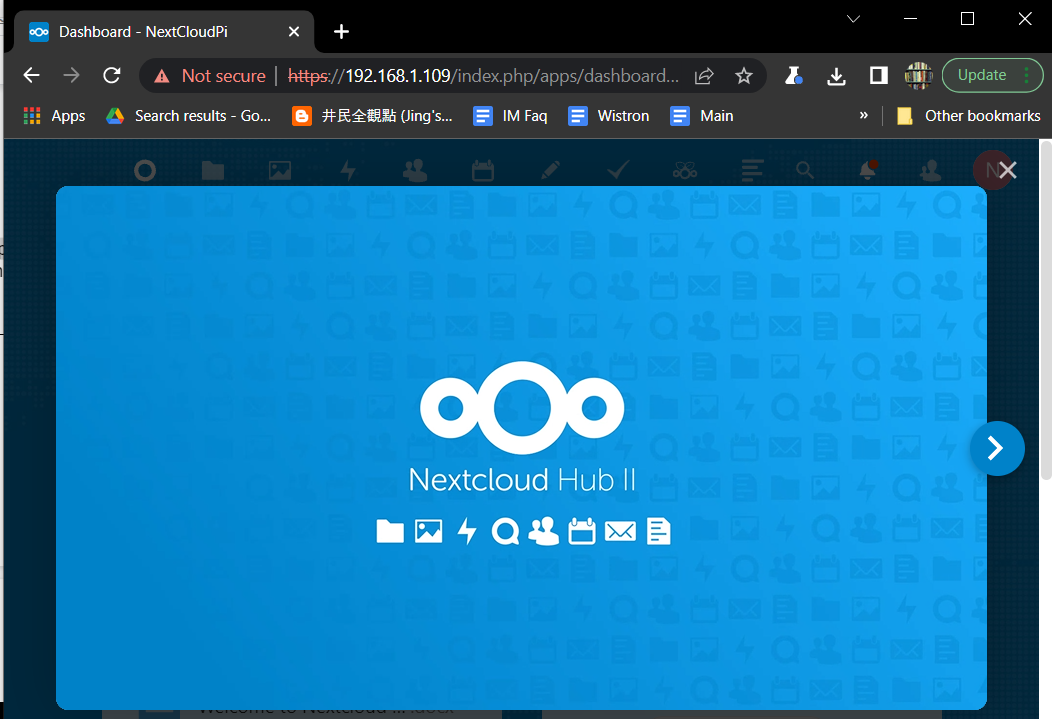Open Photos app in dimmed Nextcloud header

280,170
